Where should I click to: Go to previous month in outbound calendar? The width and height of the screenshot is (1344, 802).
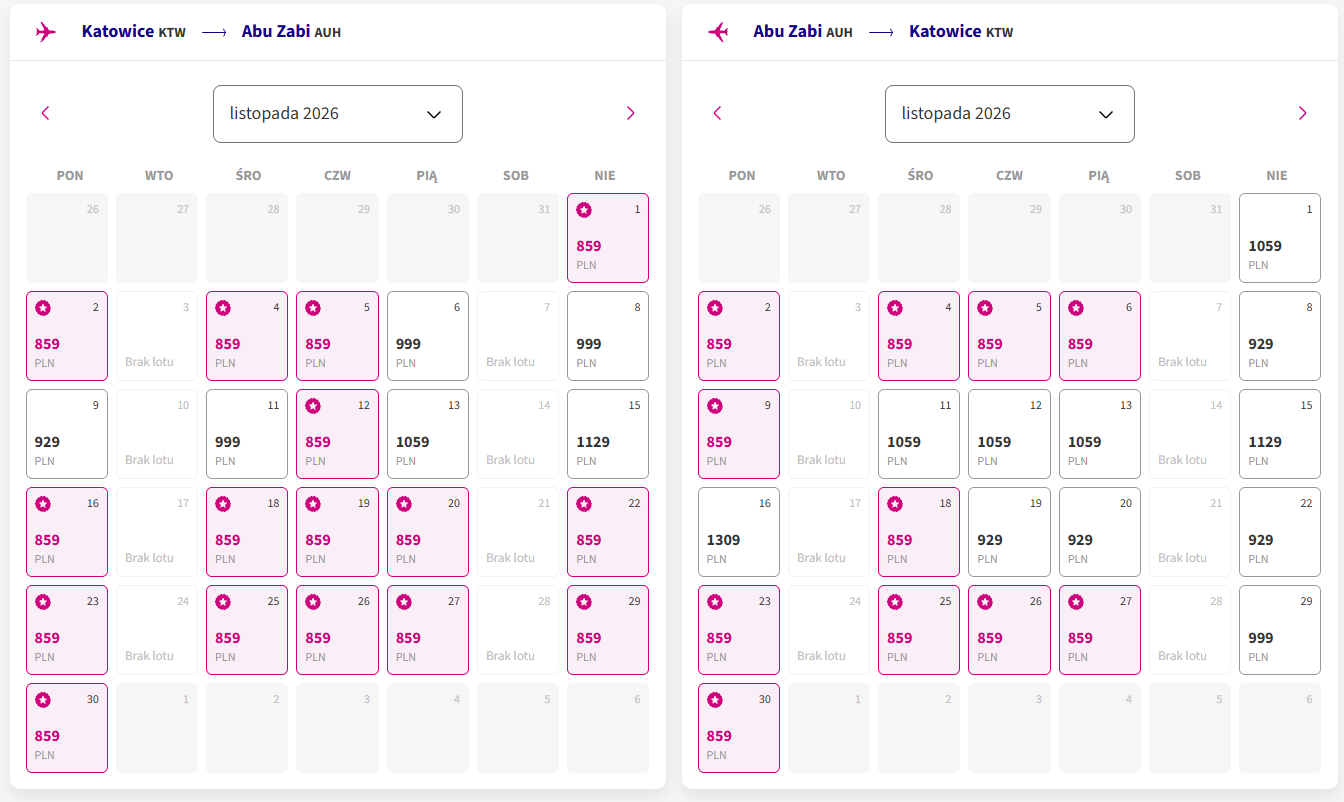[x=45, y=113]
